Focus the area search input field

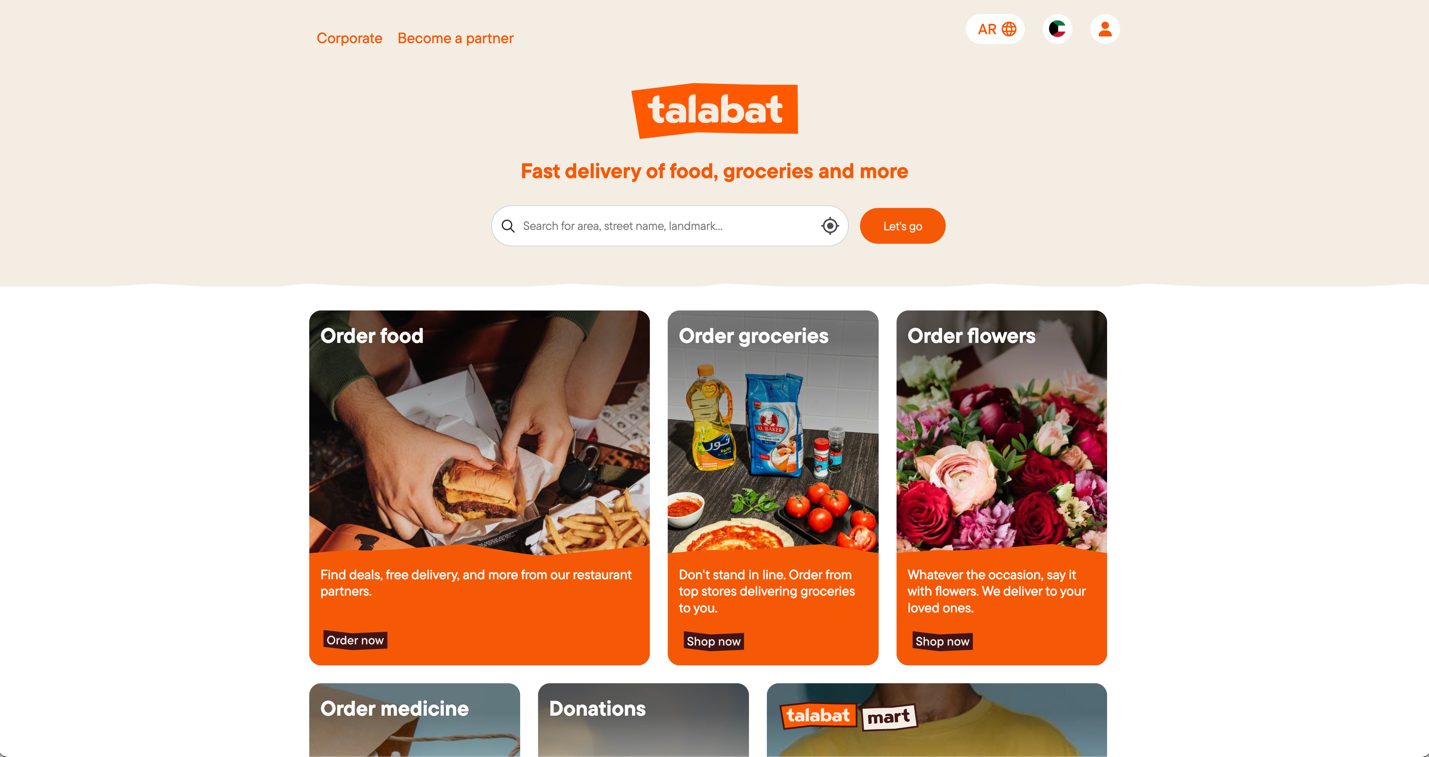click(x=669, y=226)
